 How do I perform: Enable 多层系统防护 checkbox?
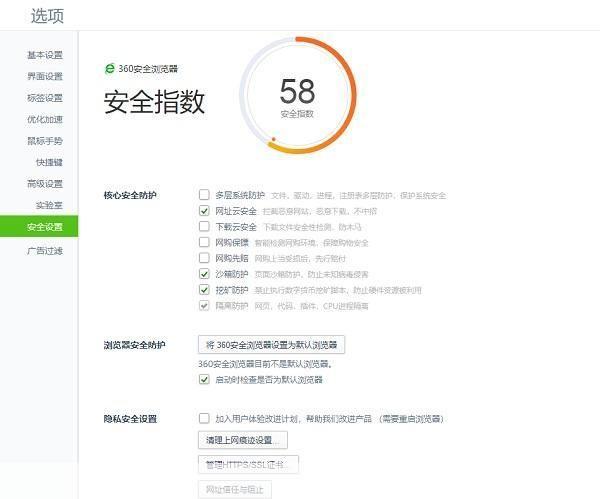tap(204, 194)
